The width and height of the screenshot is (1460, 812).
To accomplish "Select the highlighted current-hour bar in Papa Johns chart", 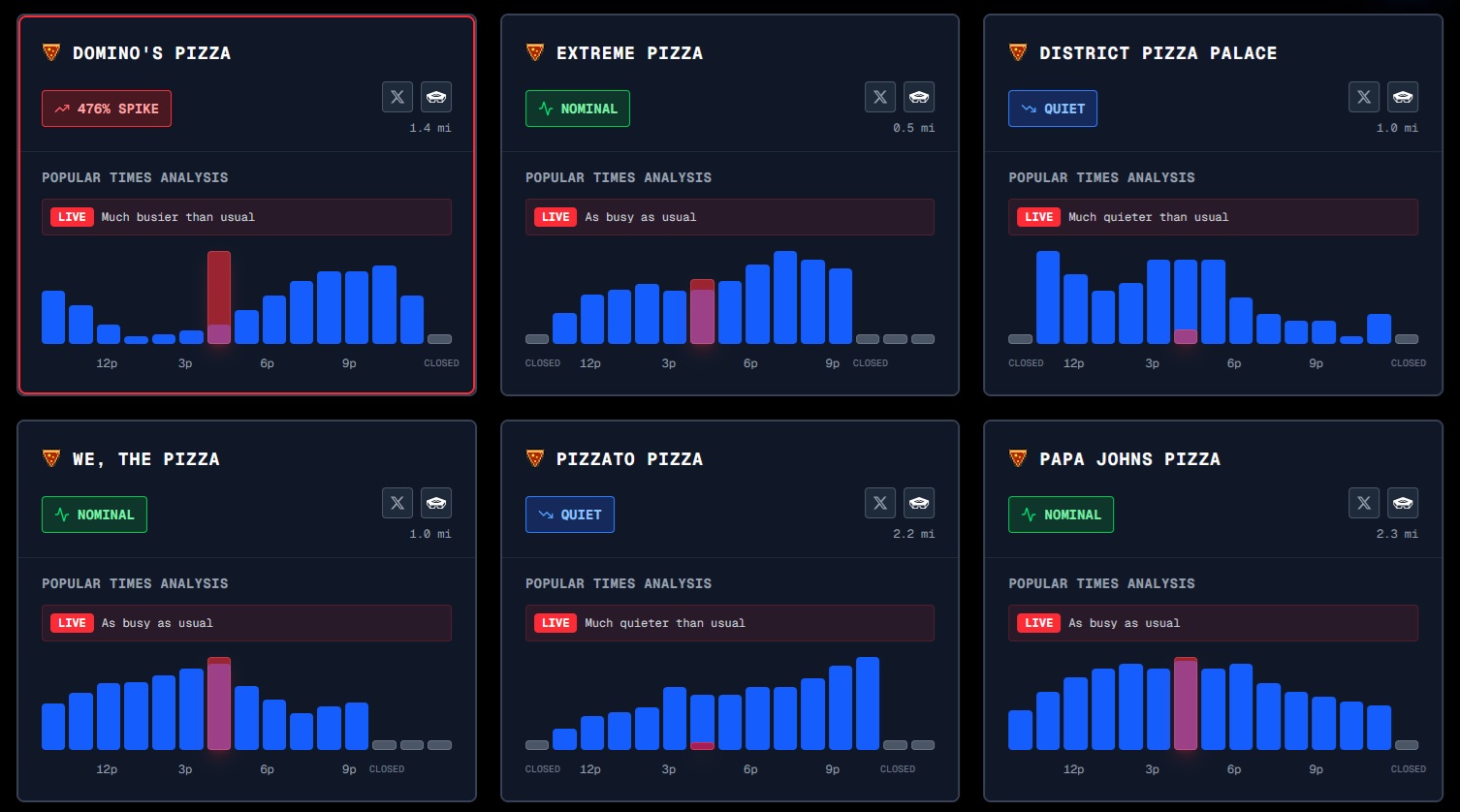I will (x=1186, y=703).
